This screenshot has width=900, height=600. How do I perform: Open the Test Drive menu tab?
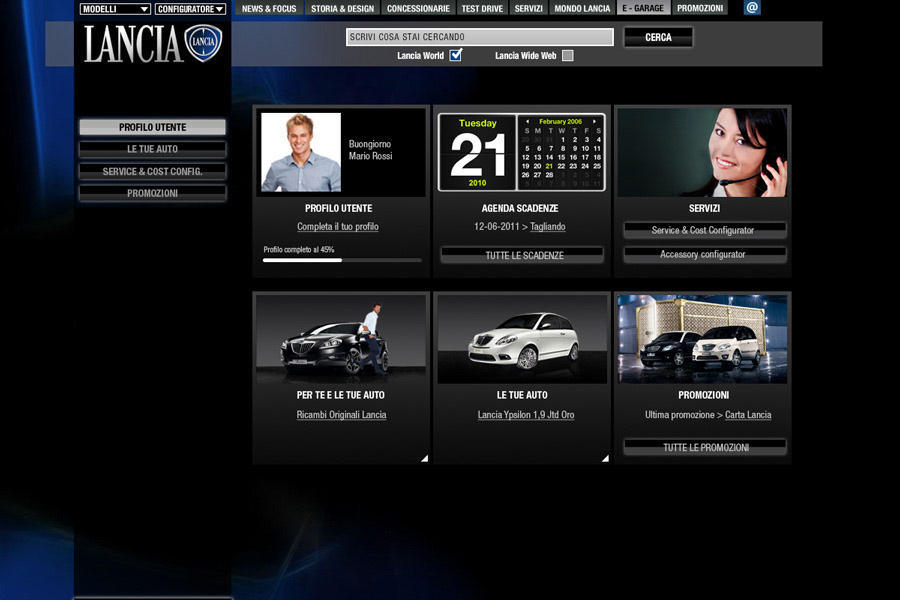pos(482,9)
